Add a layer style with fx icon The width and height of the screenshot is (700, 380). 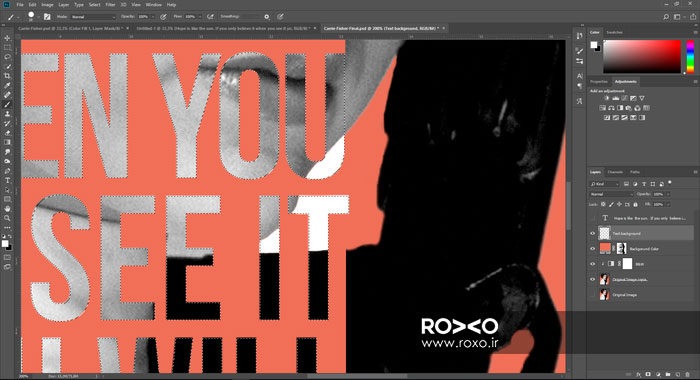[x=639, y=374]
